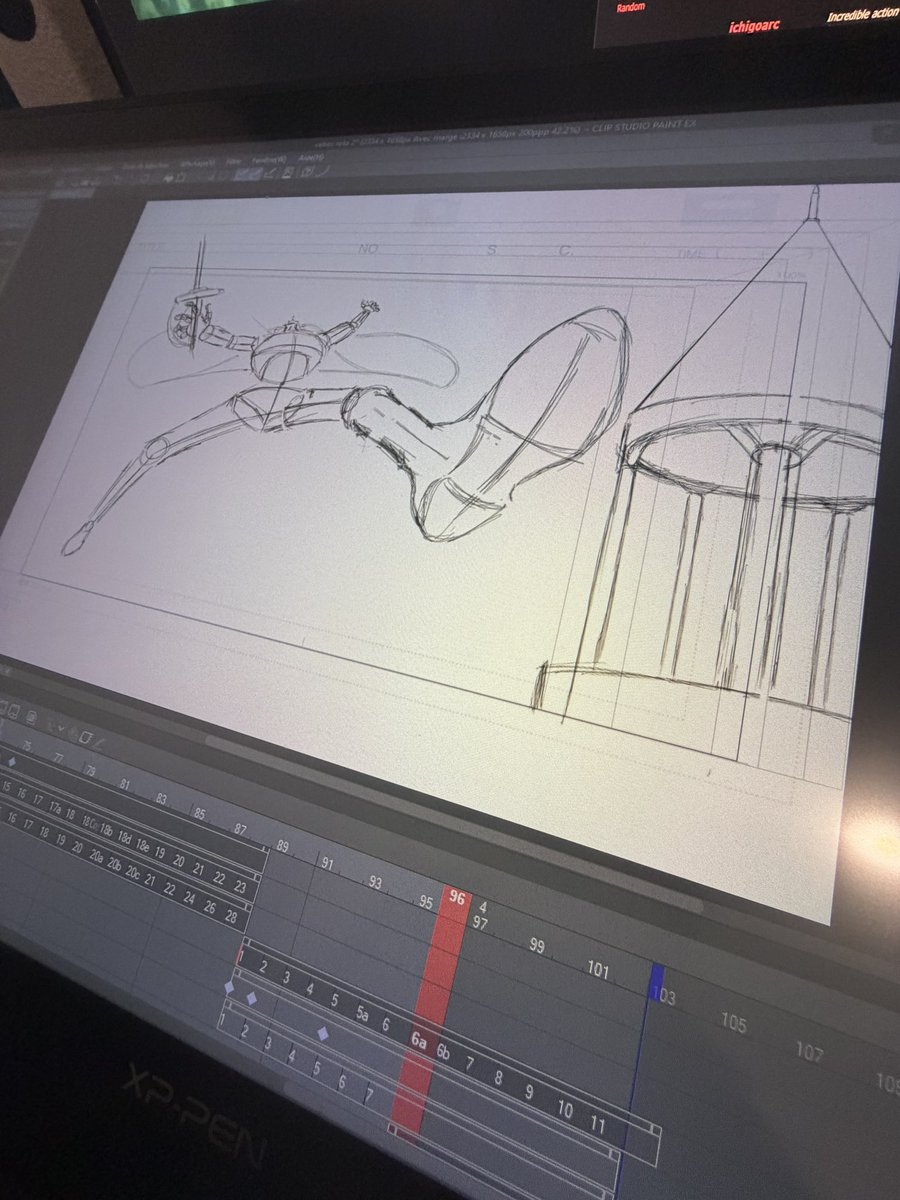Select cel 10 in the timeline
This screenshot has width=900, height=1200.
click(x=564, y=1109)
